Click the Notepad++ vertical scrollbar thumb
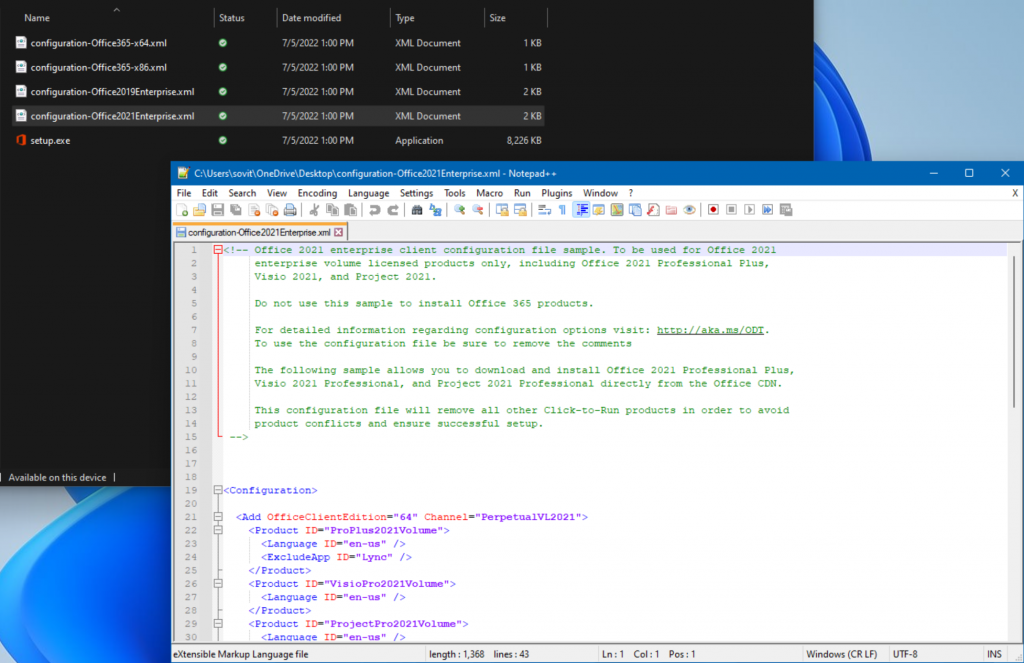Viewport: 1024px width, 663px height. (x=1014, y=330)
